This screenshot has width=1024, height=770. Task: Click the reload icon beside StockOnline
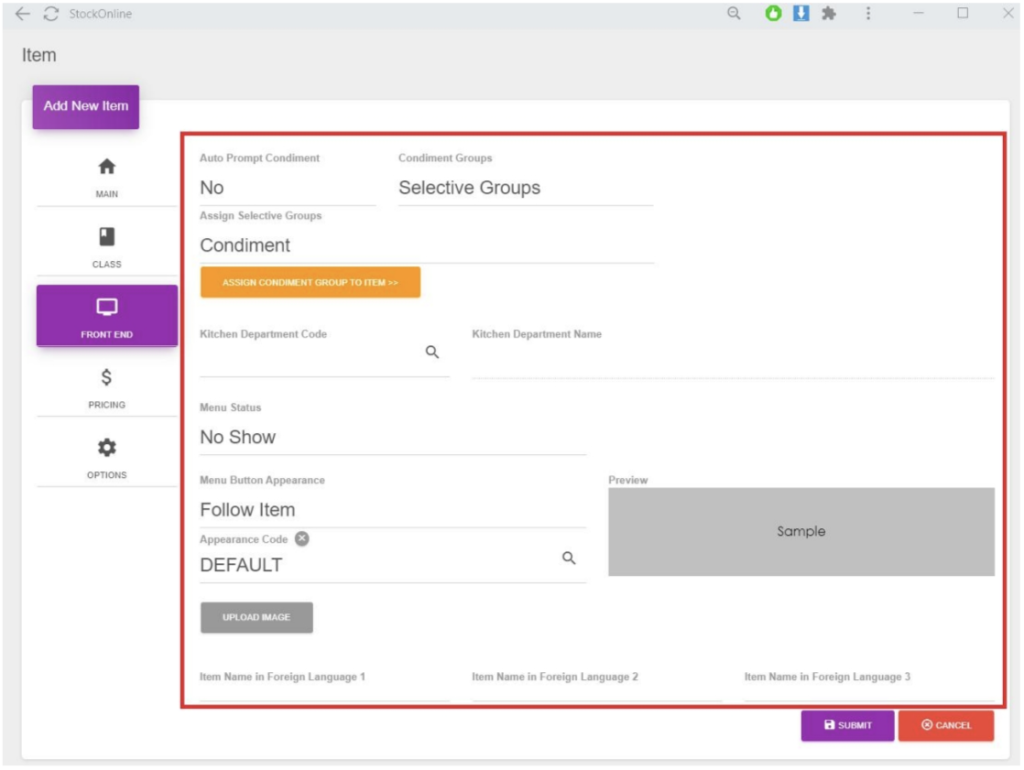tap(50, 14)
